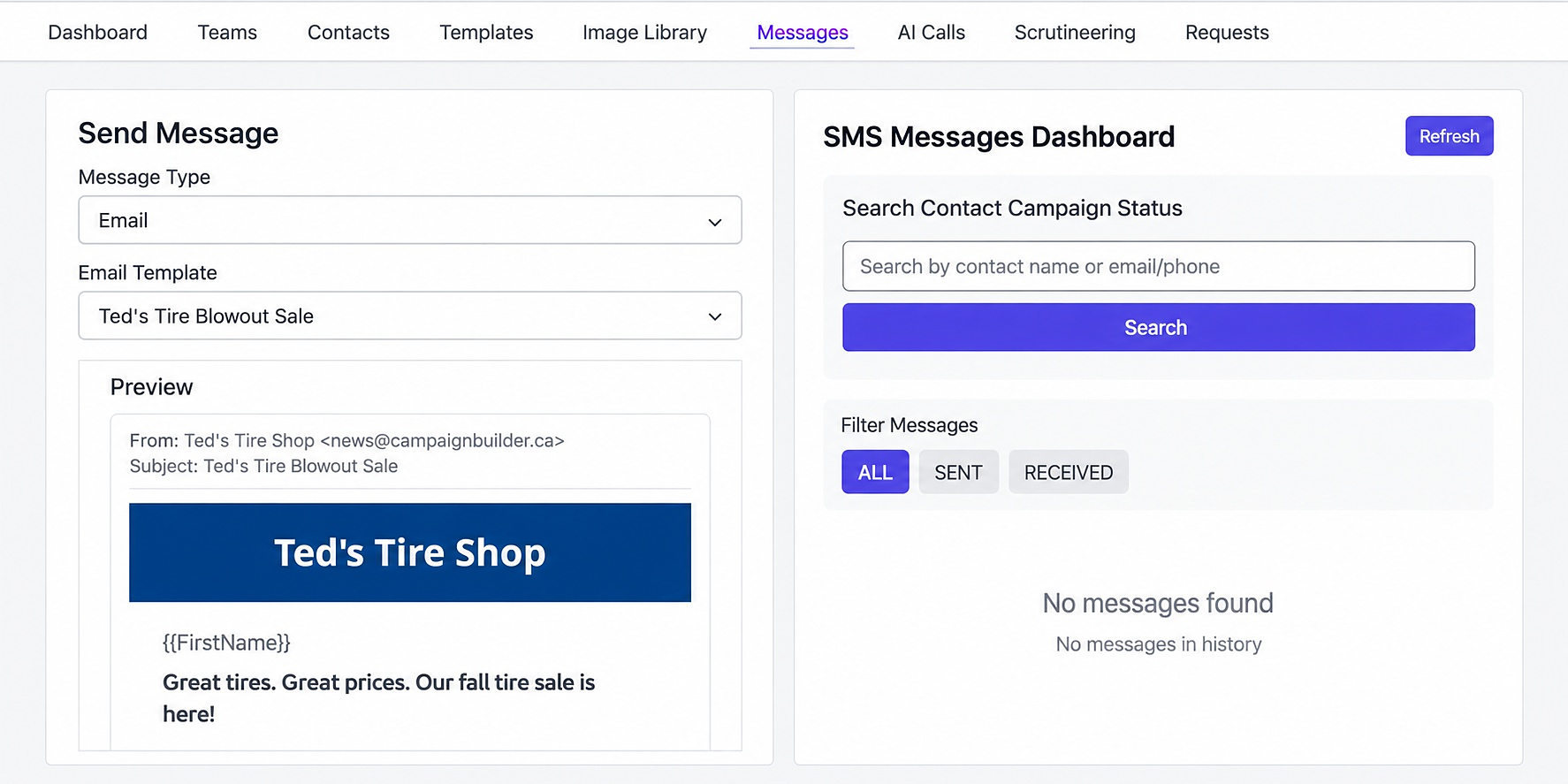Viewport: 1568px width, 784px height.
Task: Click the chevron beside Ted's Tire Blowout Sale
Action: point(715,317)
